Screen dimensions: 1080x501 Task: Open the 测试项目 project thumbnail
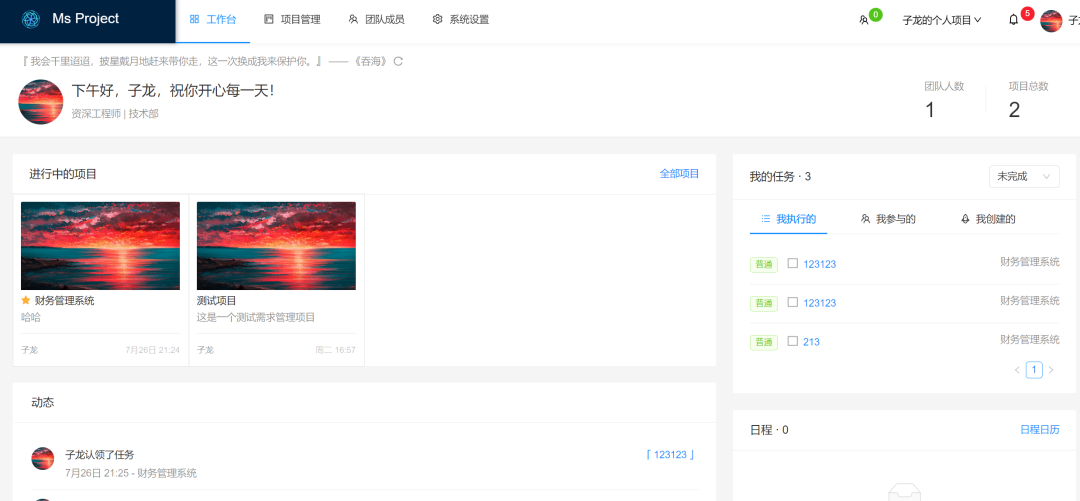[276, 246]
